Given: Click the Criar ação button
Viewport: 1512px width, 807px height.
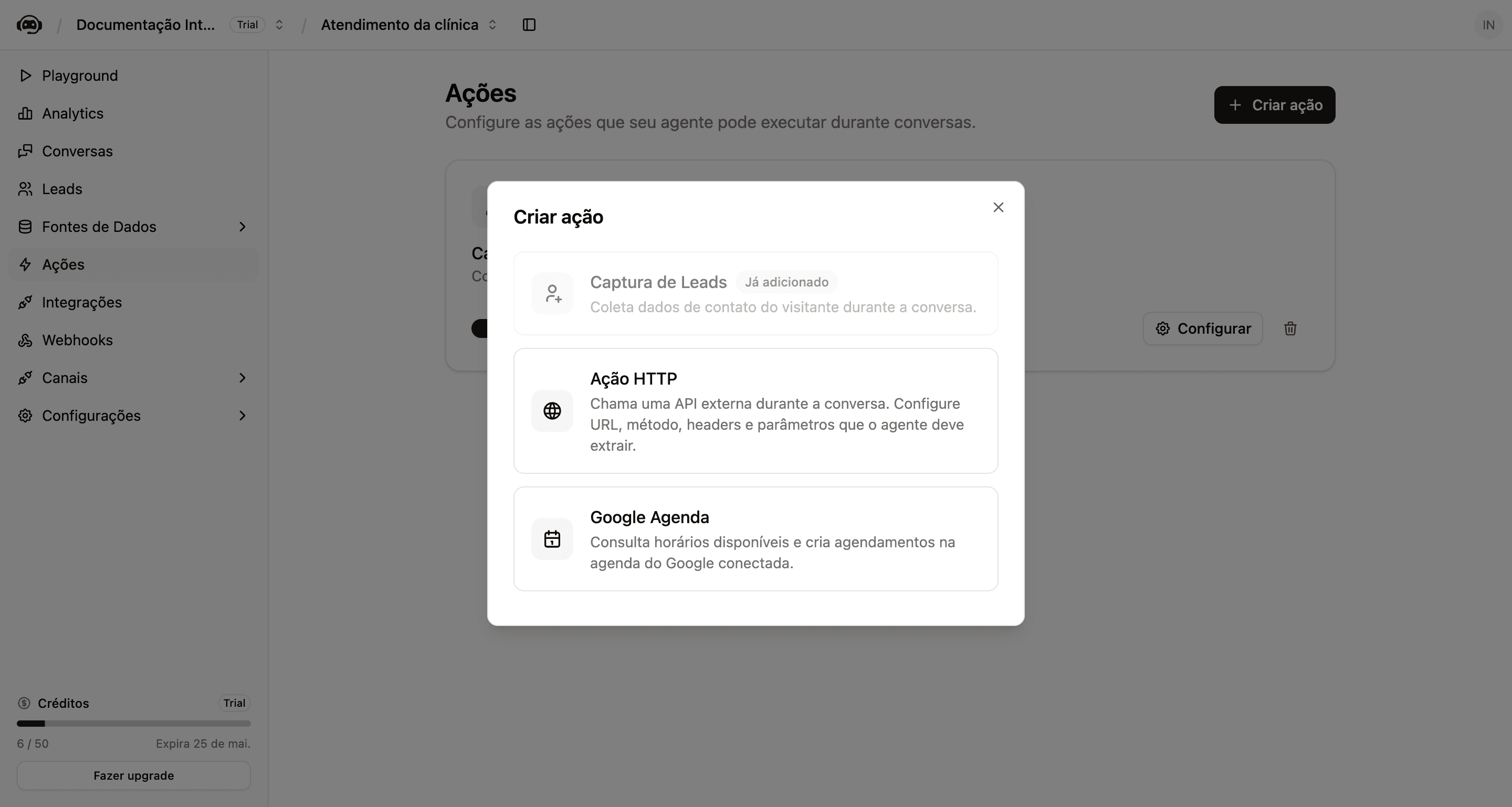Looking at the screenshot, I should point(1274,105).
